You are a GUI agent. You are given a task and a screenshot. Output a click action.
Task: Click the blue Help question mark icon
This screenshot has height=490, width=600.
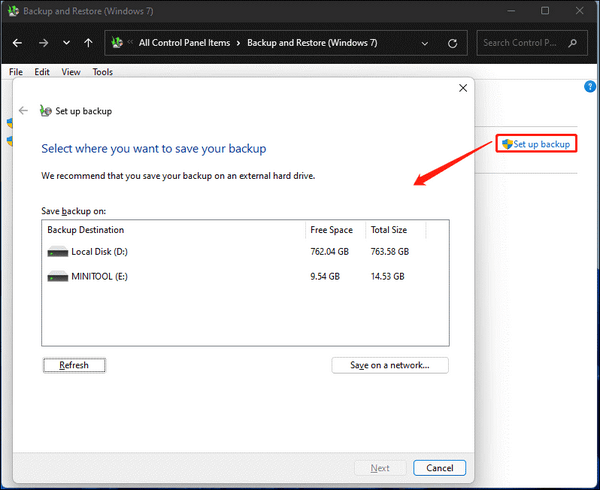(590, 87)
